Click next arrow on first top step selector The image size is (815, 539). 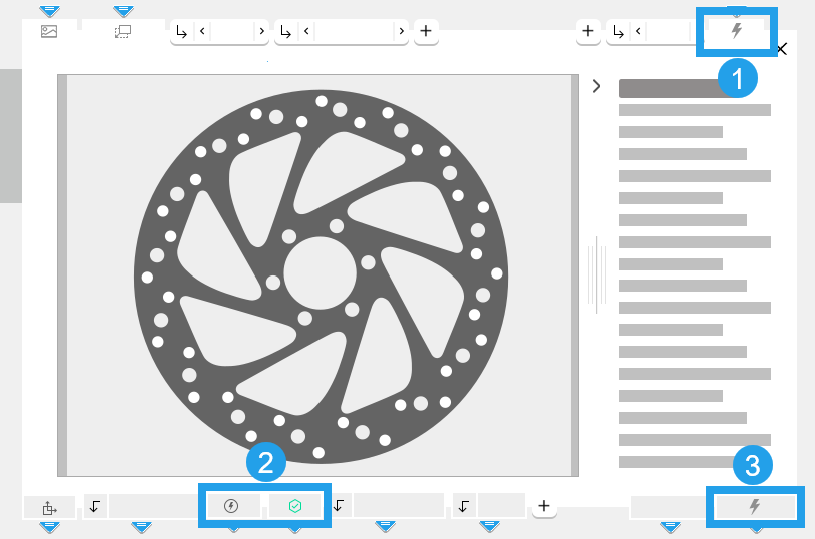pos(261,31)
